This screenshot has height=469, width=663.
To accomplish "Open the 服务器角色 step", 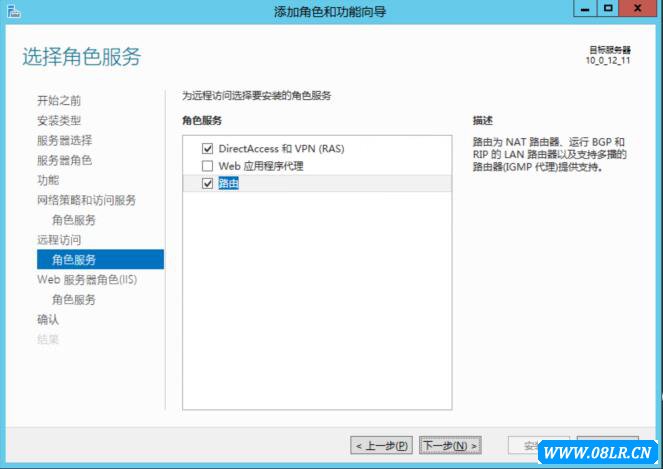I will 64,160.
